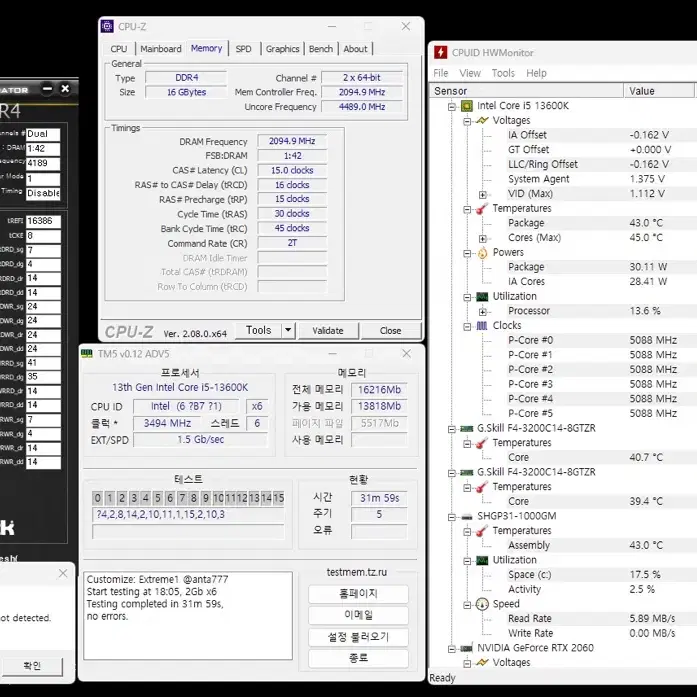Screen dimensions: 697x697
Task: Click thermometer icon under first G.Skill module
Action: [482, 443]
